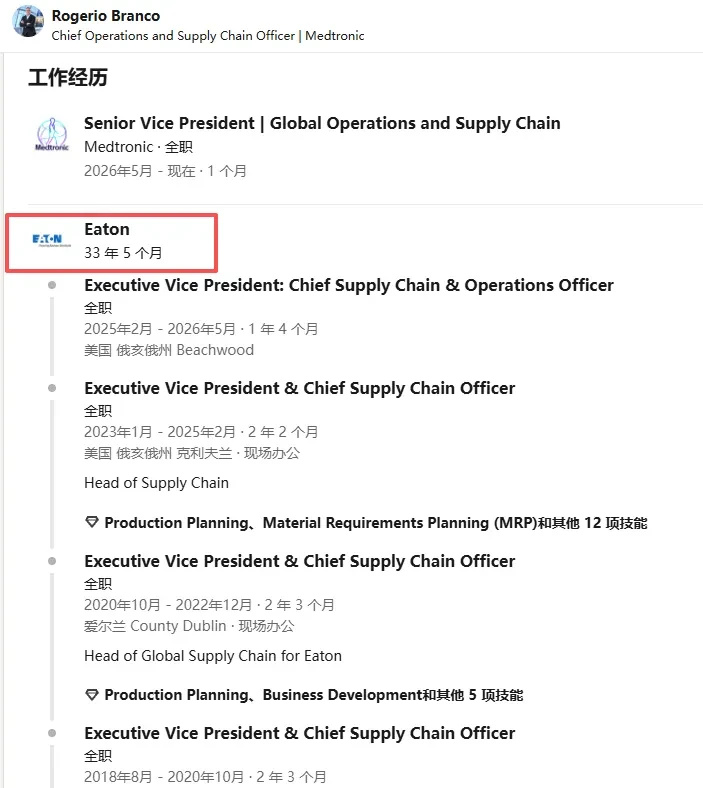Show the Production Planning and Business Development skills
The height and width of the screenshot is (788, 703).
click(x=314, y=695)
